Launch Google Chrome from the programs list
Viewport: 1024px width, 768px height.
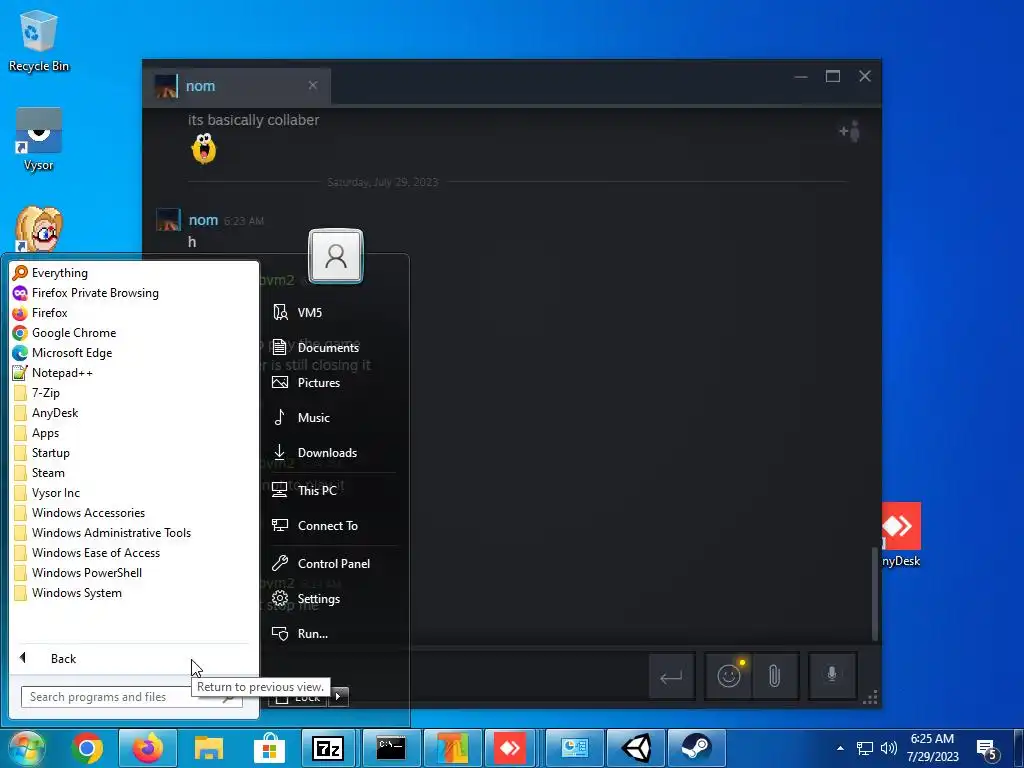click(x=134, y=333)
